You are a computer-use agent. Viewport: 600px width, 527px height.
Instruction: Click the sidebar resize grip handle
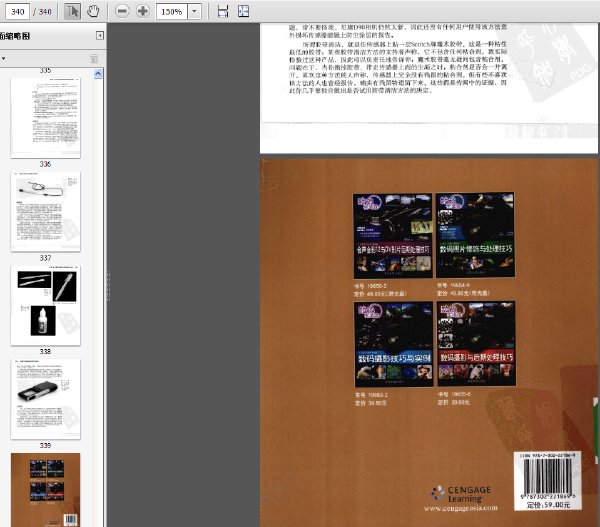(108, 286)
